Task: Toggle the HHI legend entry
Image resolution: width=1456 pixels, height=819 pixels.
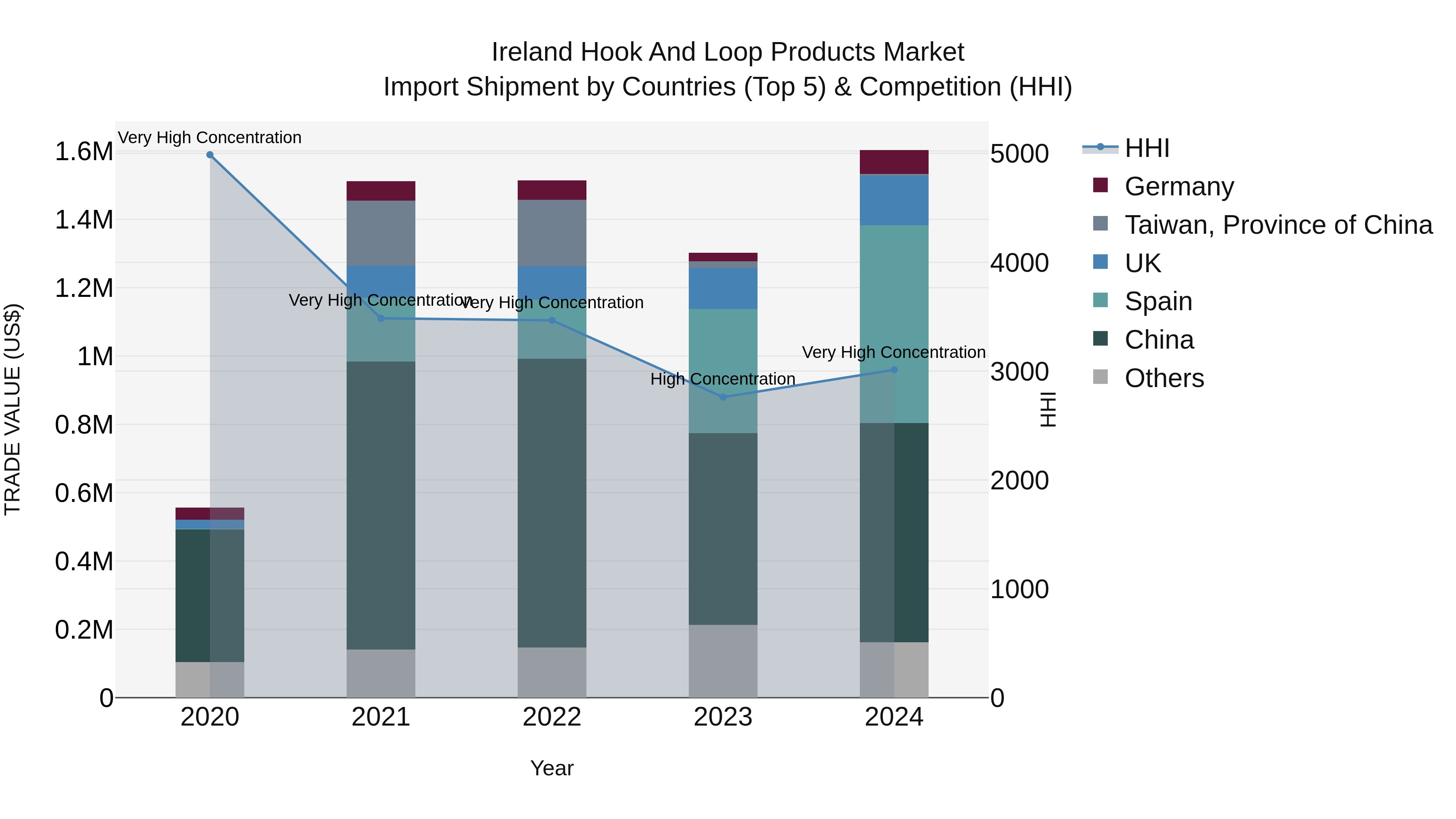Action: point(1125,148)
